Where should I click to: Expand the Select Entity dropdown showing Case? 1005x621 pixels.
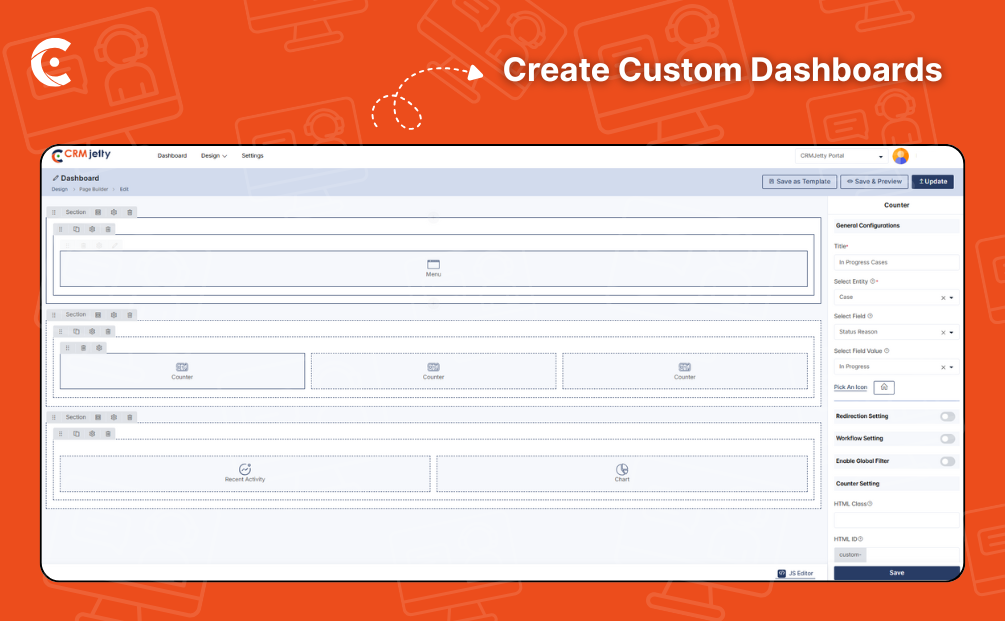point(951,298)
